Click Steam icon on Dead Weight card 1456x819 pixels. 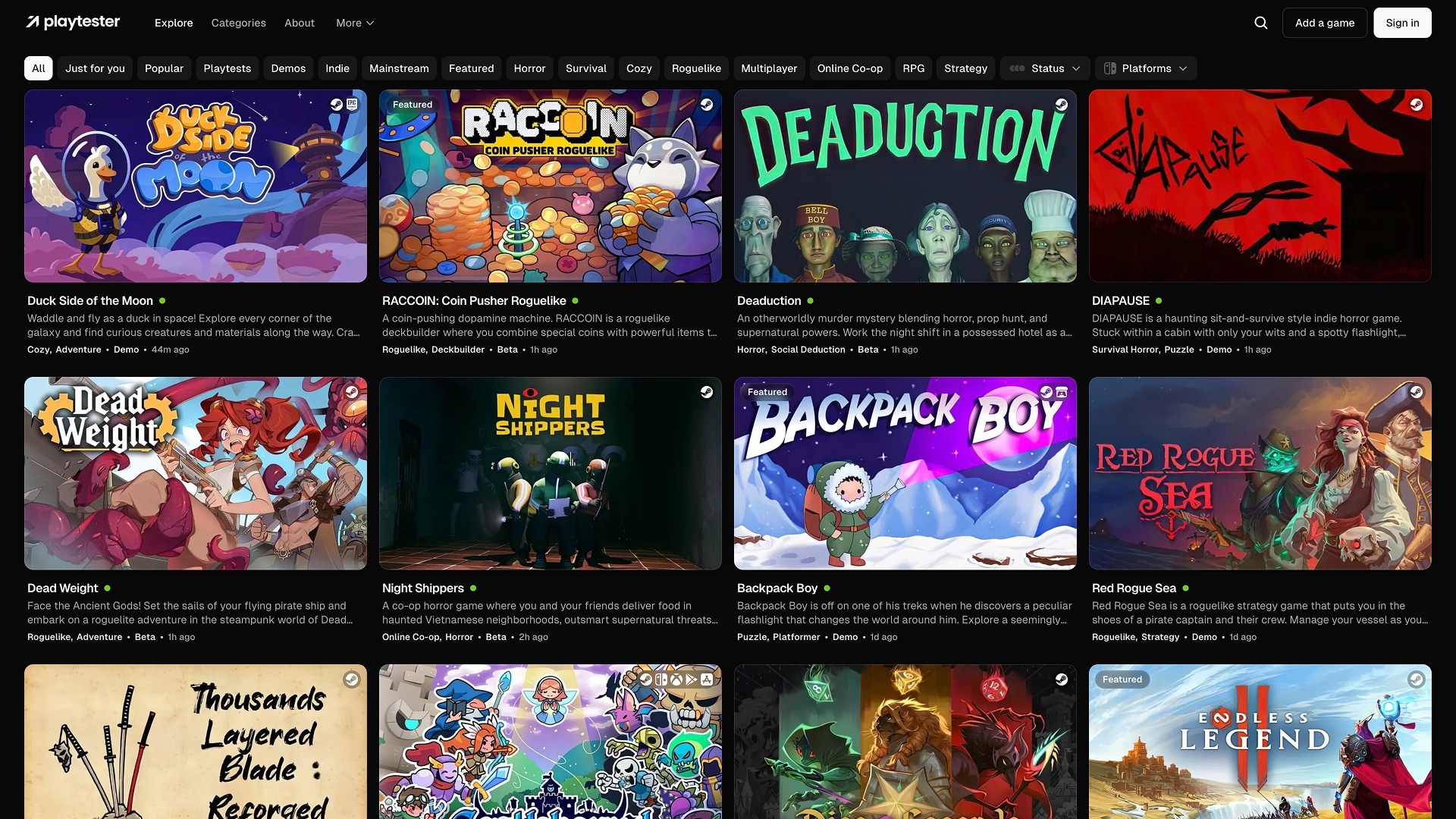352,392
